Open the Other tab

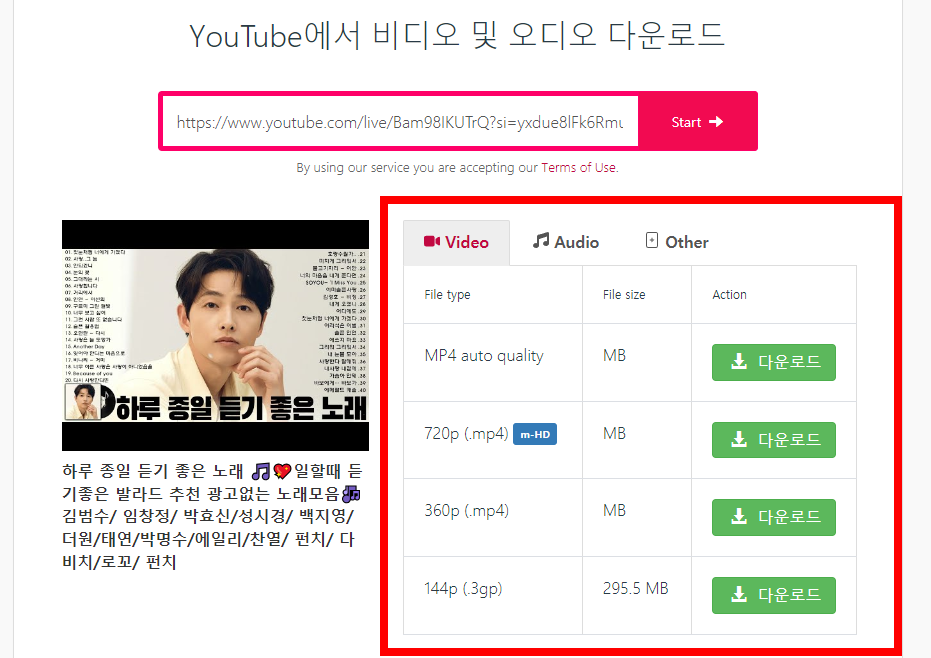[676, 241]
